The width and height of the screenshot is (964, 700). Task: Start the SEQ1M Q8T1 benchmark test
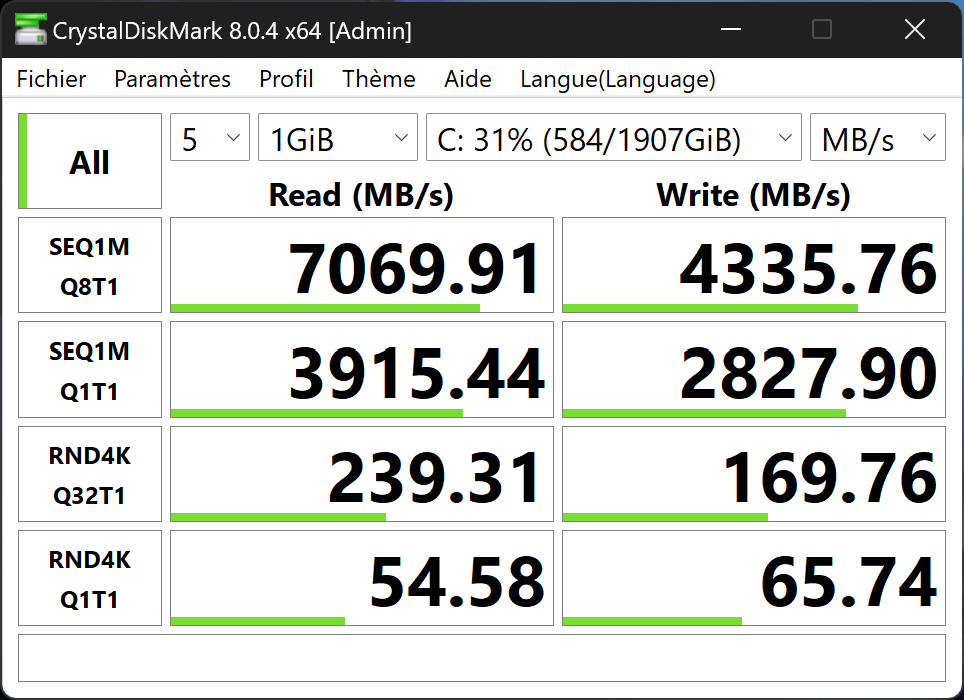(90, 265)
